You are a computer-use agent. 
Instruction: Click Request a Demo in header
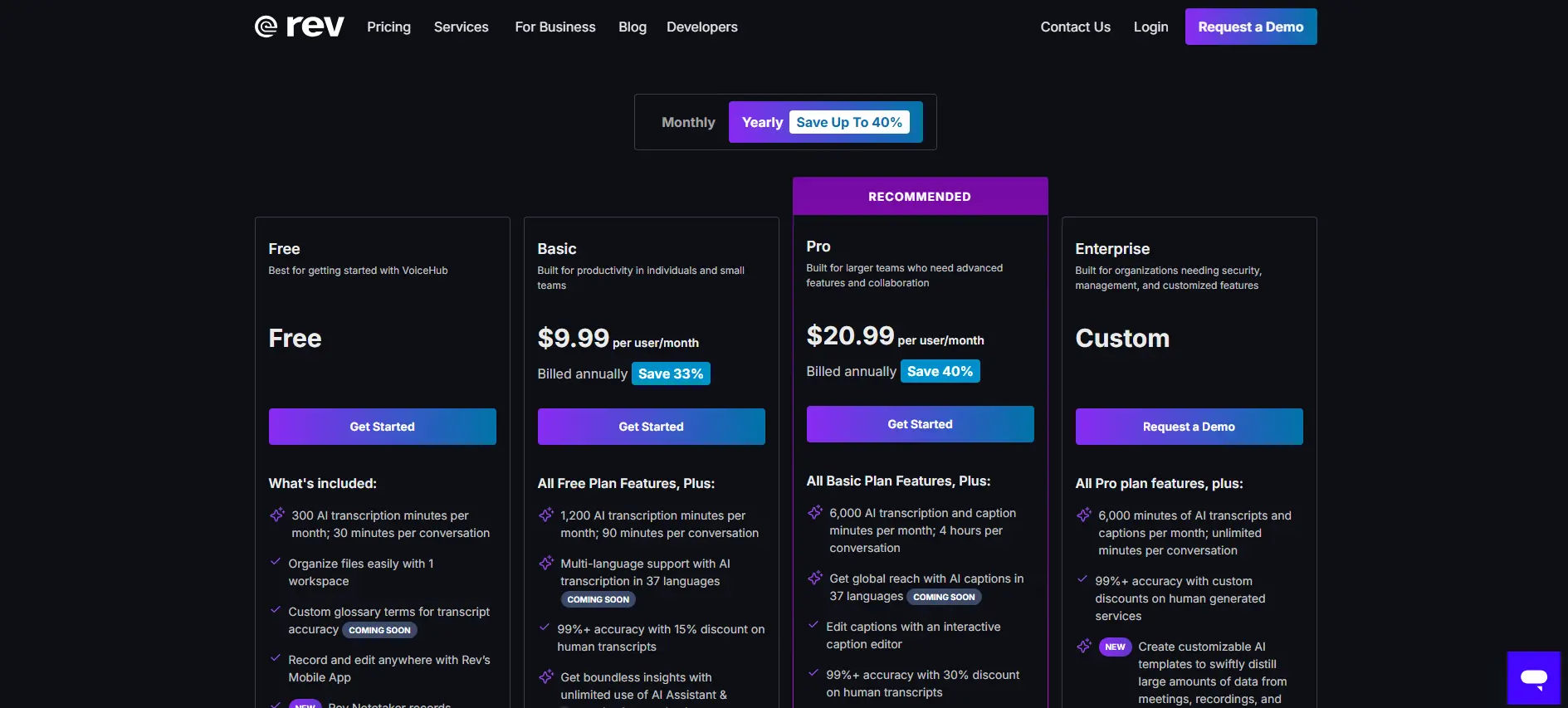pyautogui.click(x=1251, y=27)
